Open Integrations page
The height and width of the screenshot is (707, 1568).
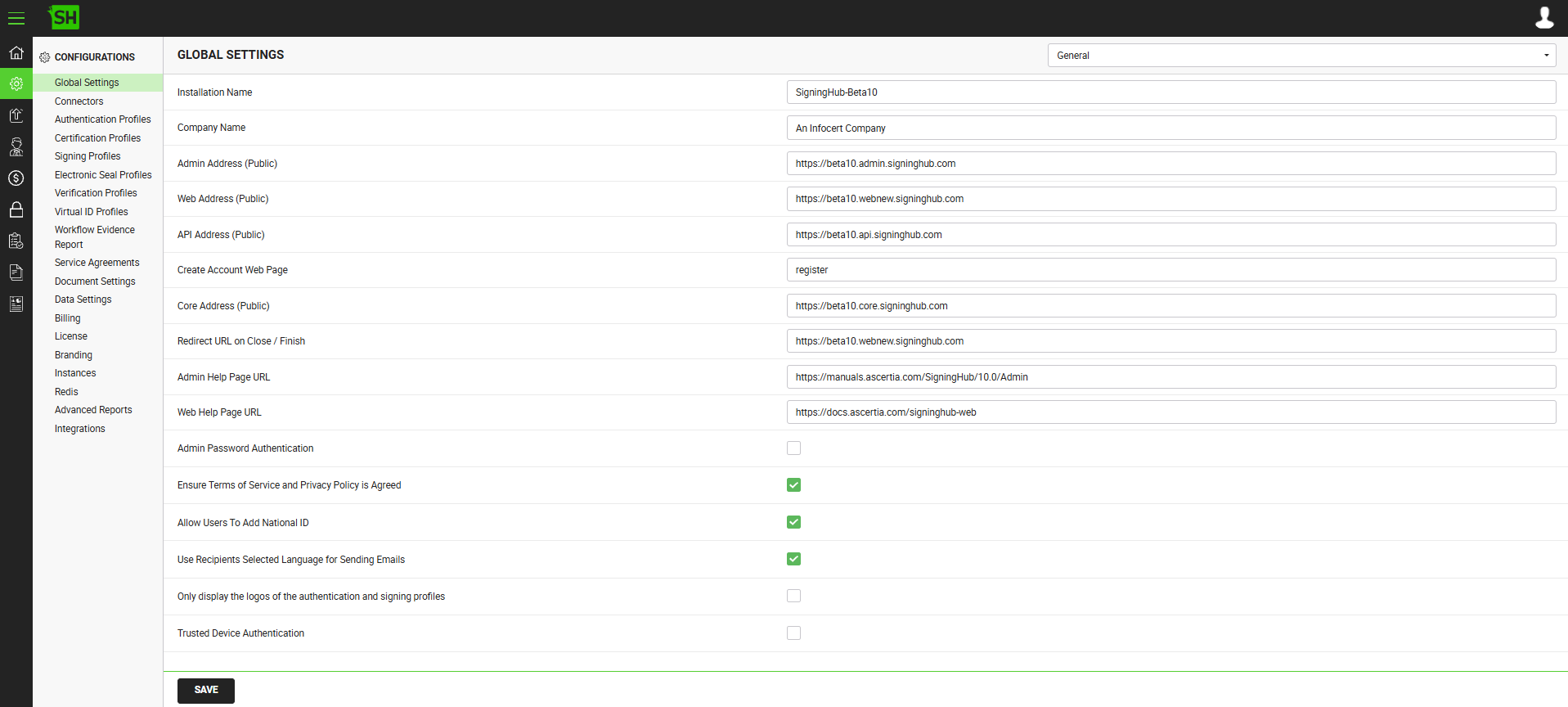pyautogui.click(x=80, y=429)
